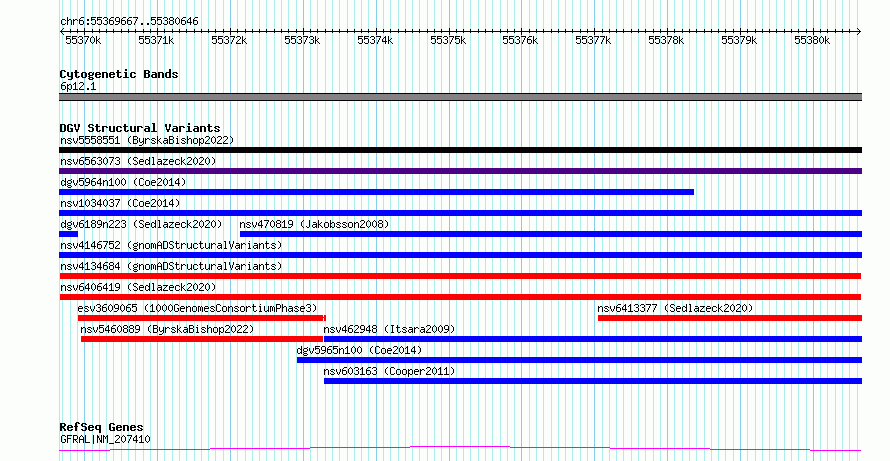The height and width of the screenshot is (461, 890).
Task: Click the 55371k ruler position
Action: 156,40
